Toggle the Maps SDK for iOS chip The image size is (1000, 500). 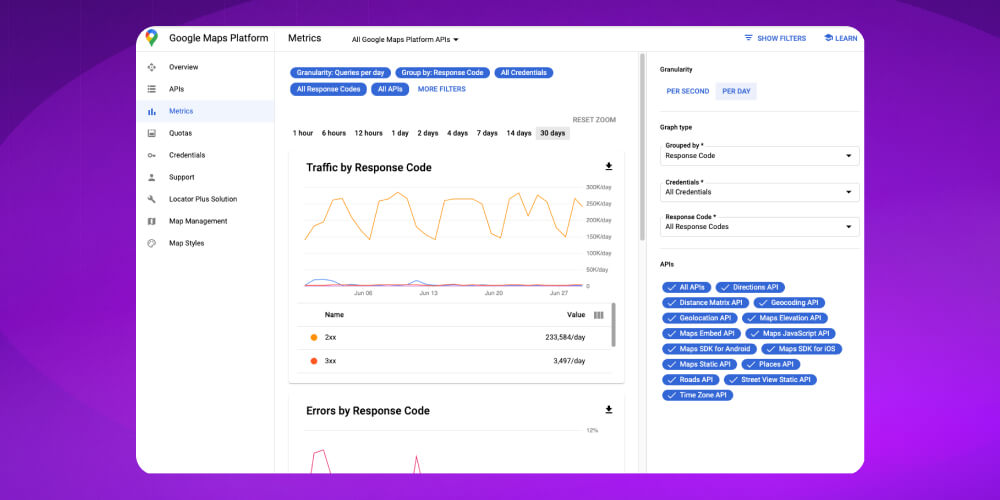802,349
